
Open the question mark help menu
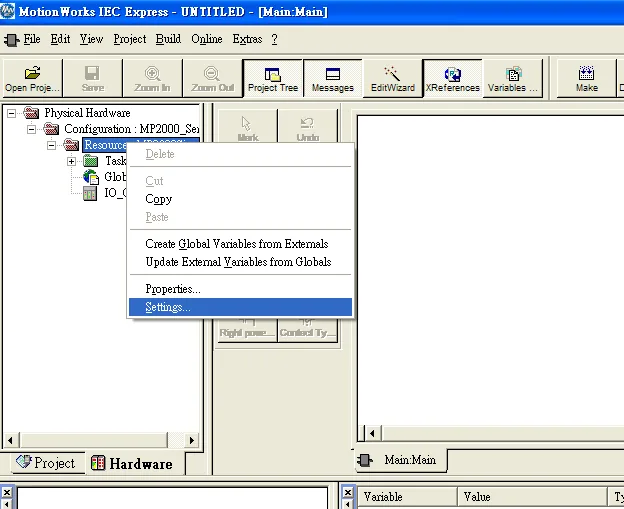click(274, 39)
